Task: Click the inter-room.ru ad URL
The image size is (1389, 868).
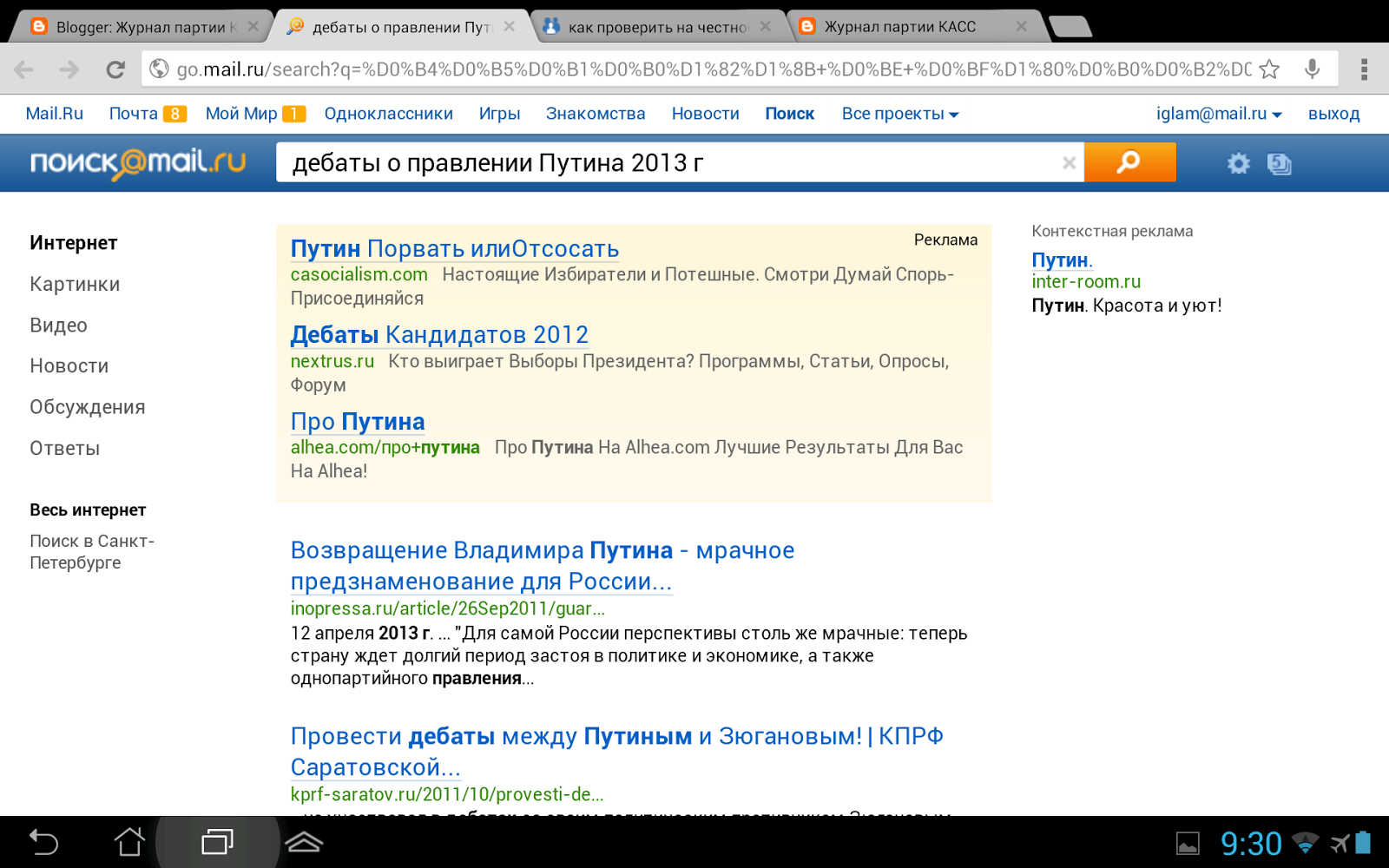Action: [x=1086, y=282]
